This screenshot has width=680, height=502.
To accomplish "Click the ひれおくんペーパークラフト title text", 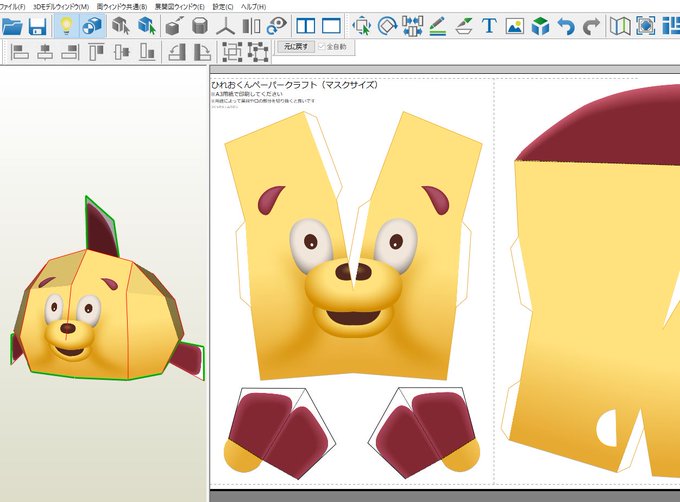I will [294, 85].
